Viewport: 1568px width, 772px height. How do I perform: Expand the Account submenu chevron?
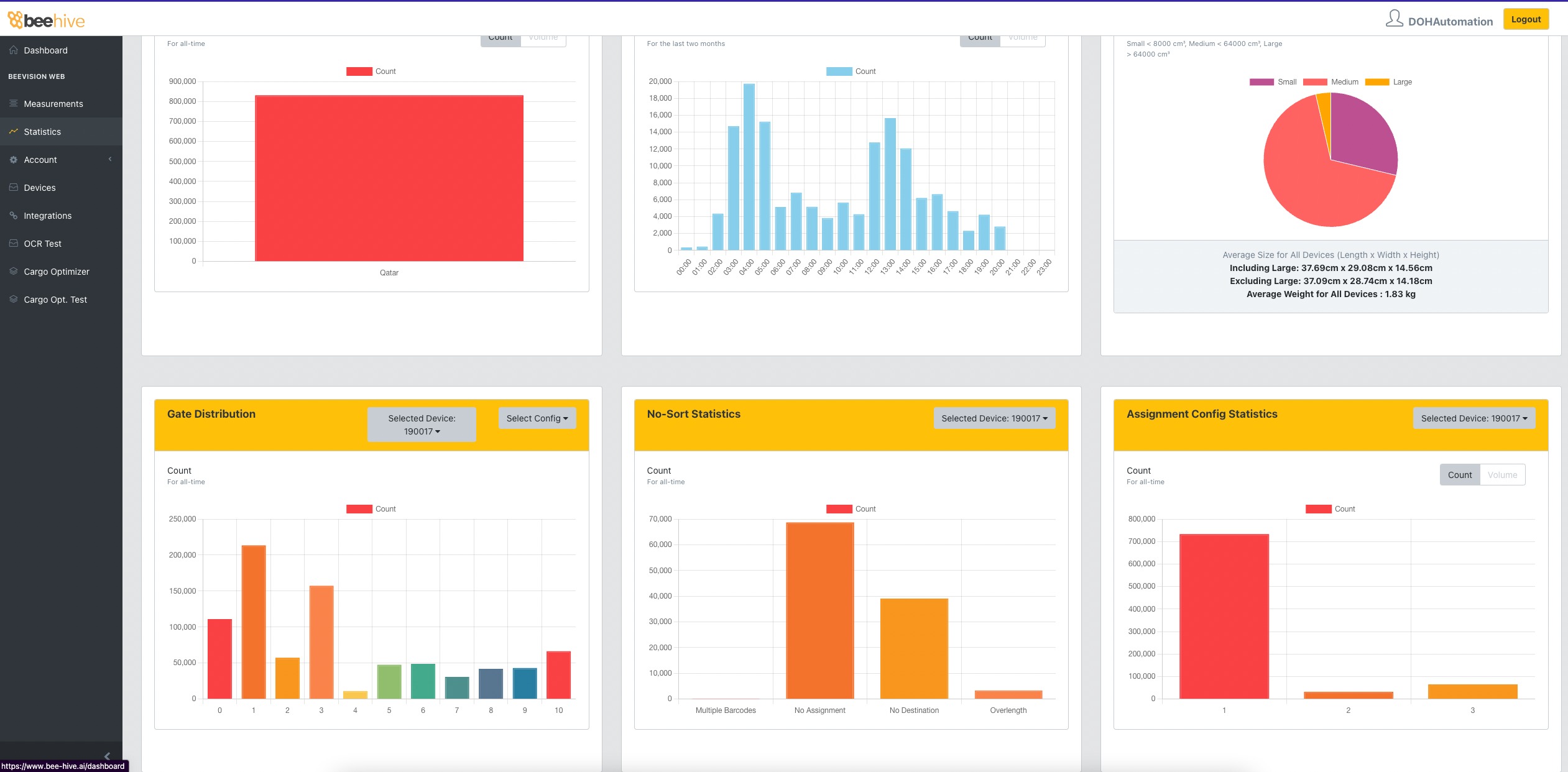110,159
